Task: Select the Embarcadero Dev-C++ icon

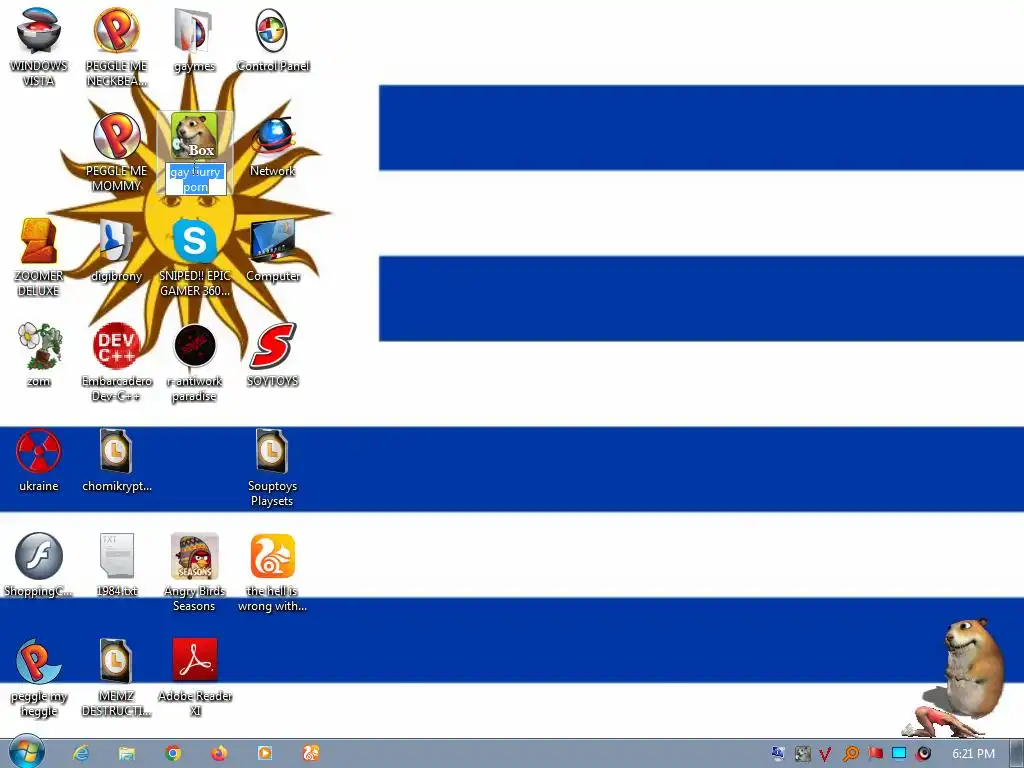Action: pyautogui.click(x=116, y=362)
